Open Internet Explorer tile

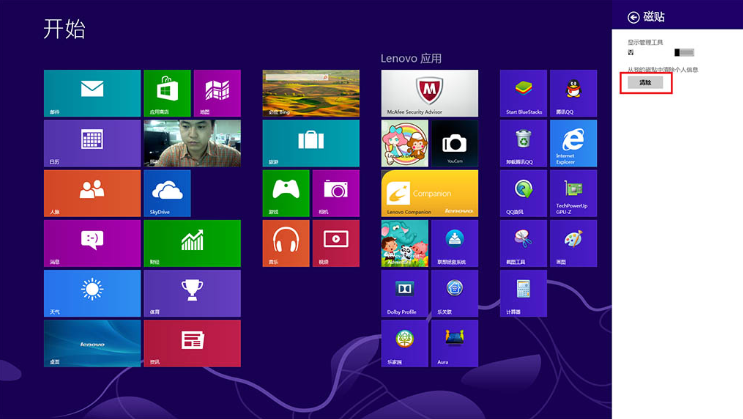coord(573,143)
